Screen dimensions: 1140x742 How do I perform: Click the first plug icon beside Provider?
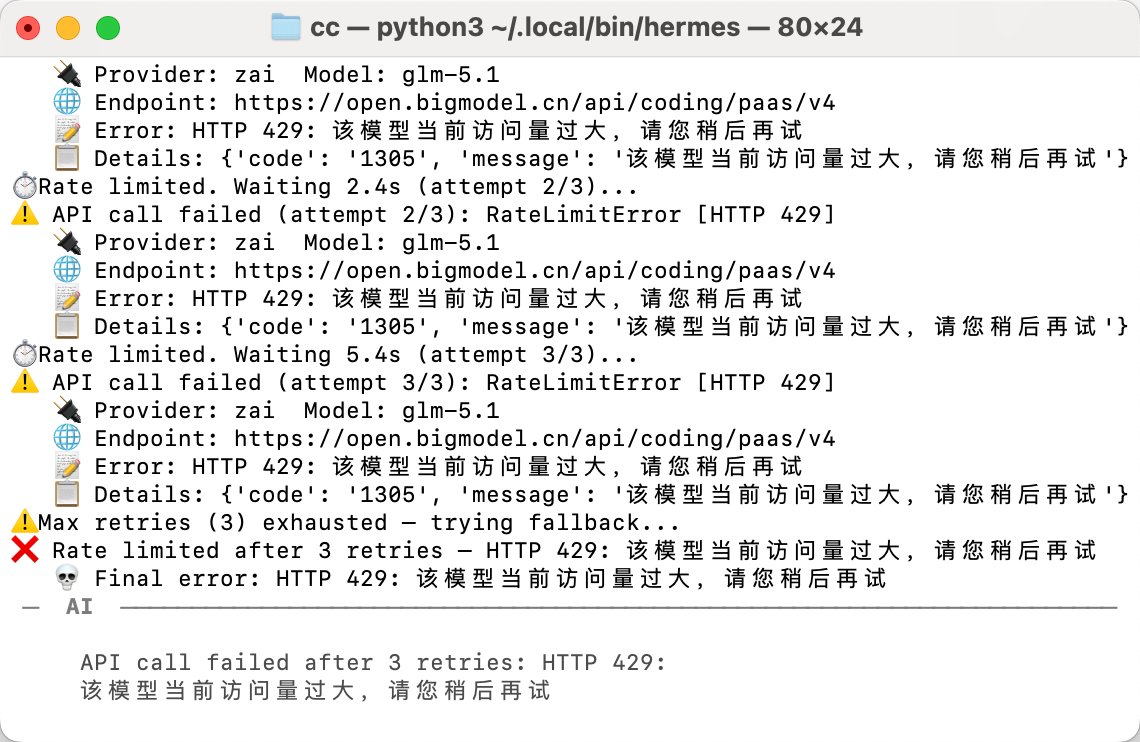[x=67, y=74]
